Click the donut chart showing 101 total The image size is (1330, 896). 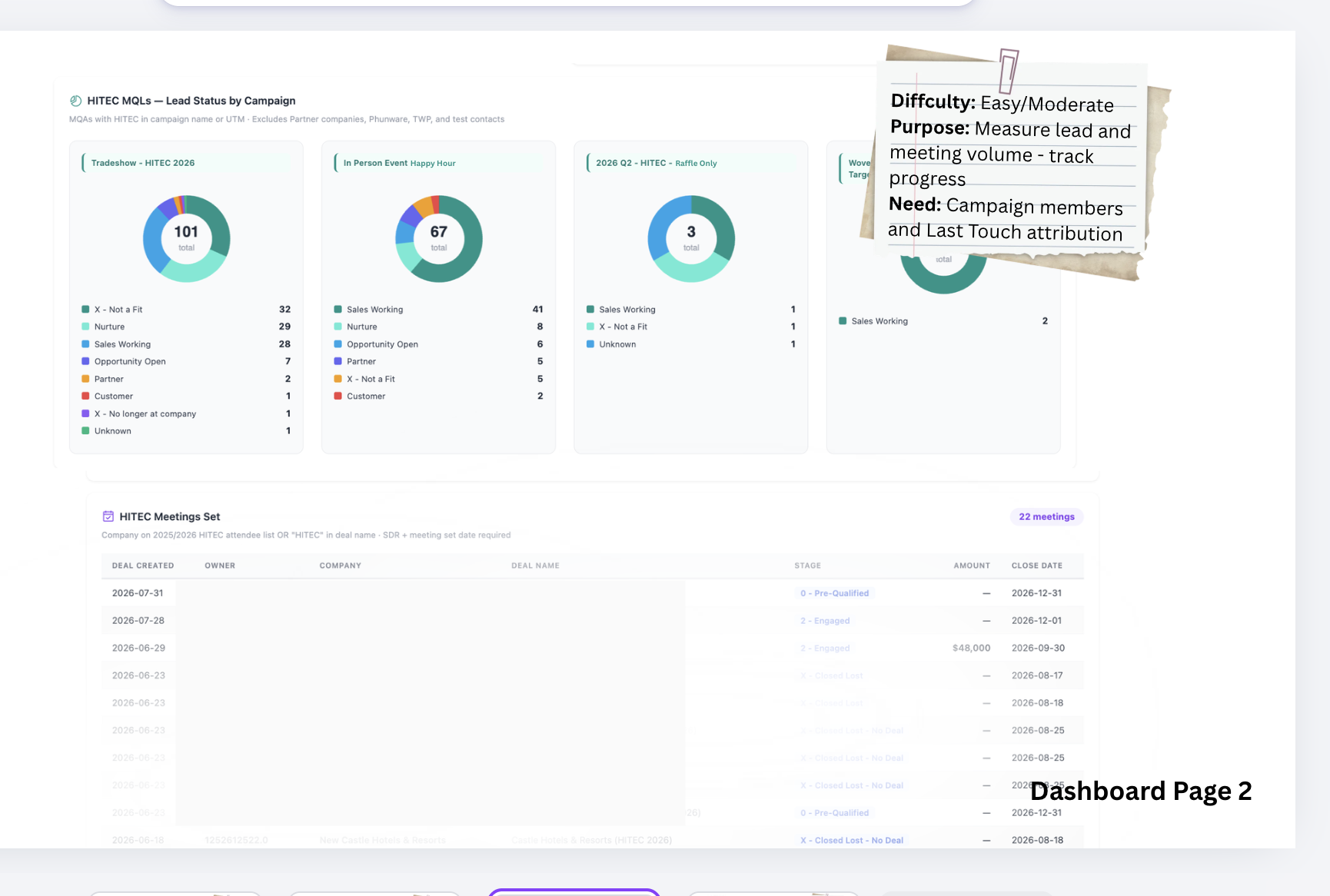tap(186, 239)
